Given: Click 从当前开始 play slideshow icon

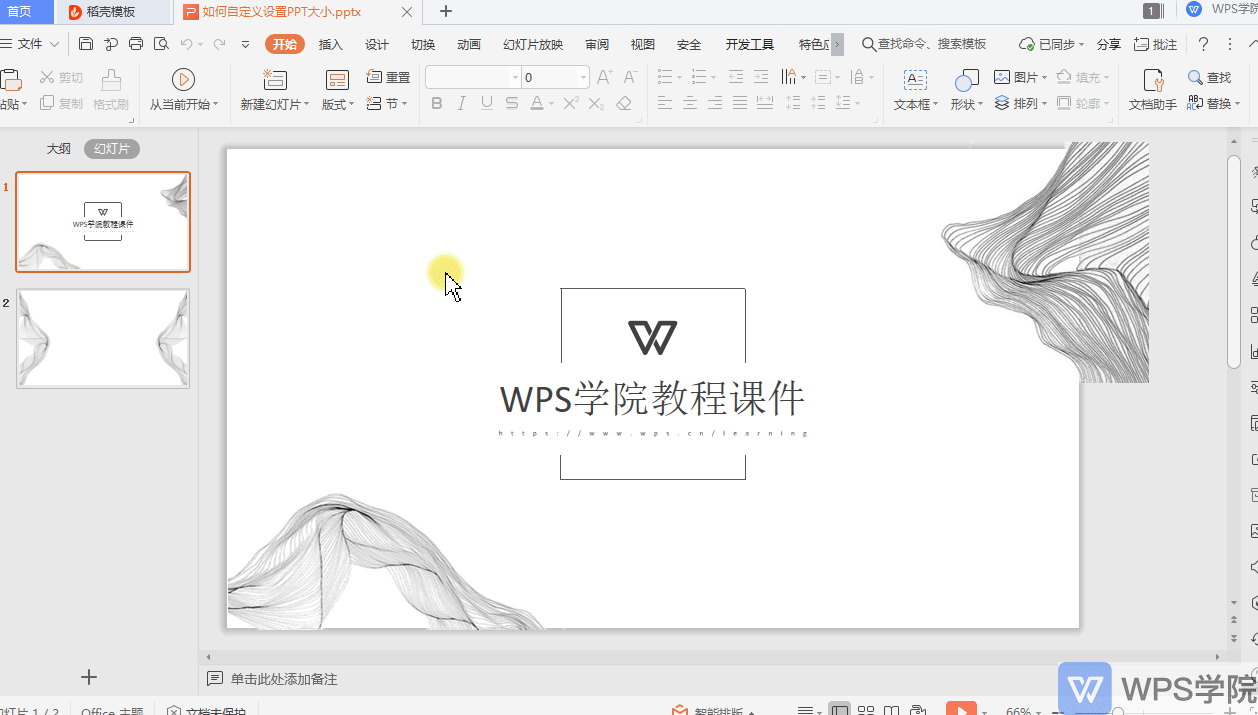Looking at the screenshot, I should pyautogui.click(x=183, y=79).
